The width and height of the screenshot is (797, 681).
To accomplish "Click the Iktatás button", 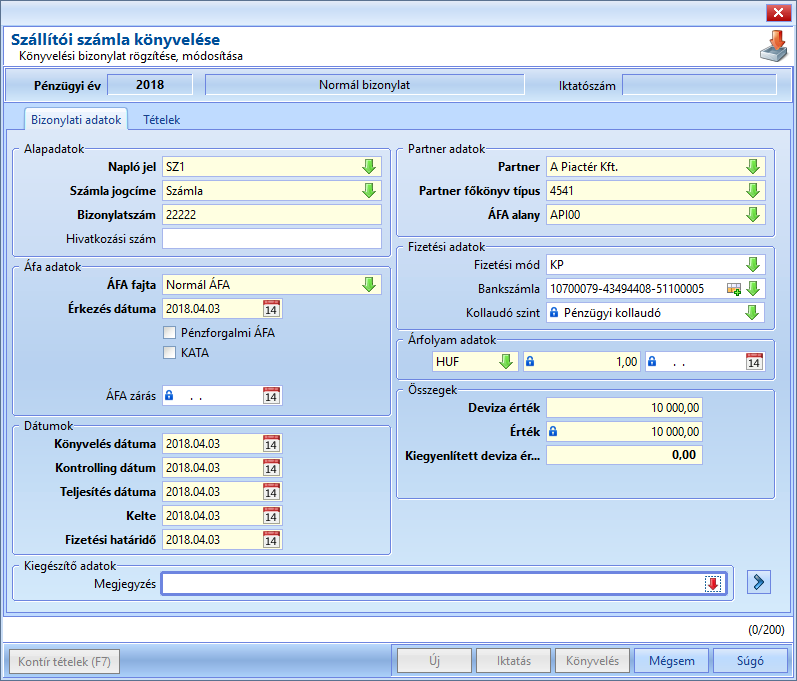I will point(513,661).
